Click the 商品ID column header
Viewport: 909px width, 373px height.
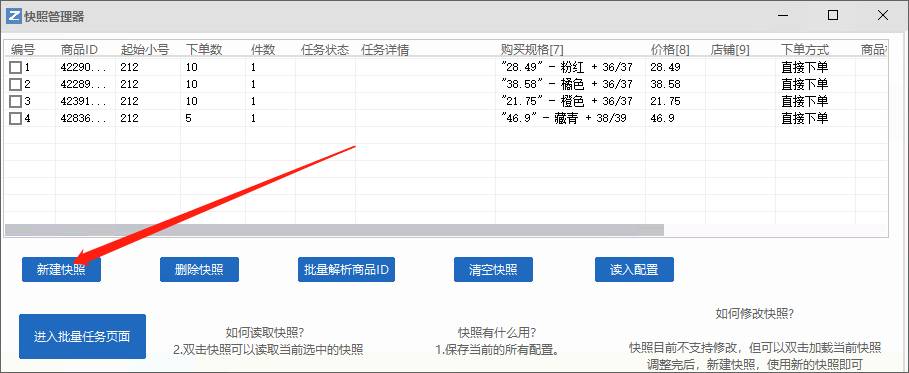point(79,50)
